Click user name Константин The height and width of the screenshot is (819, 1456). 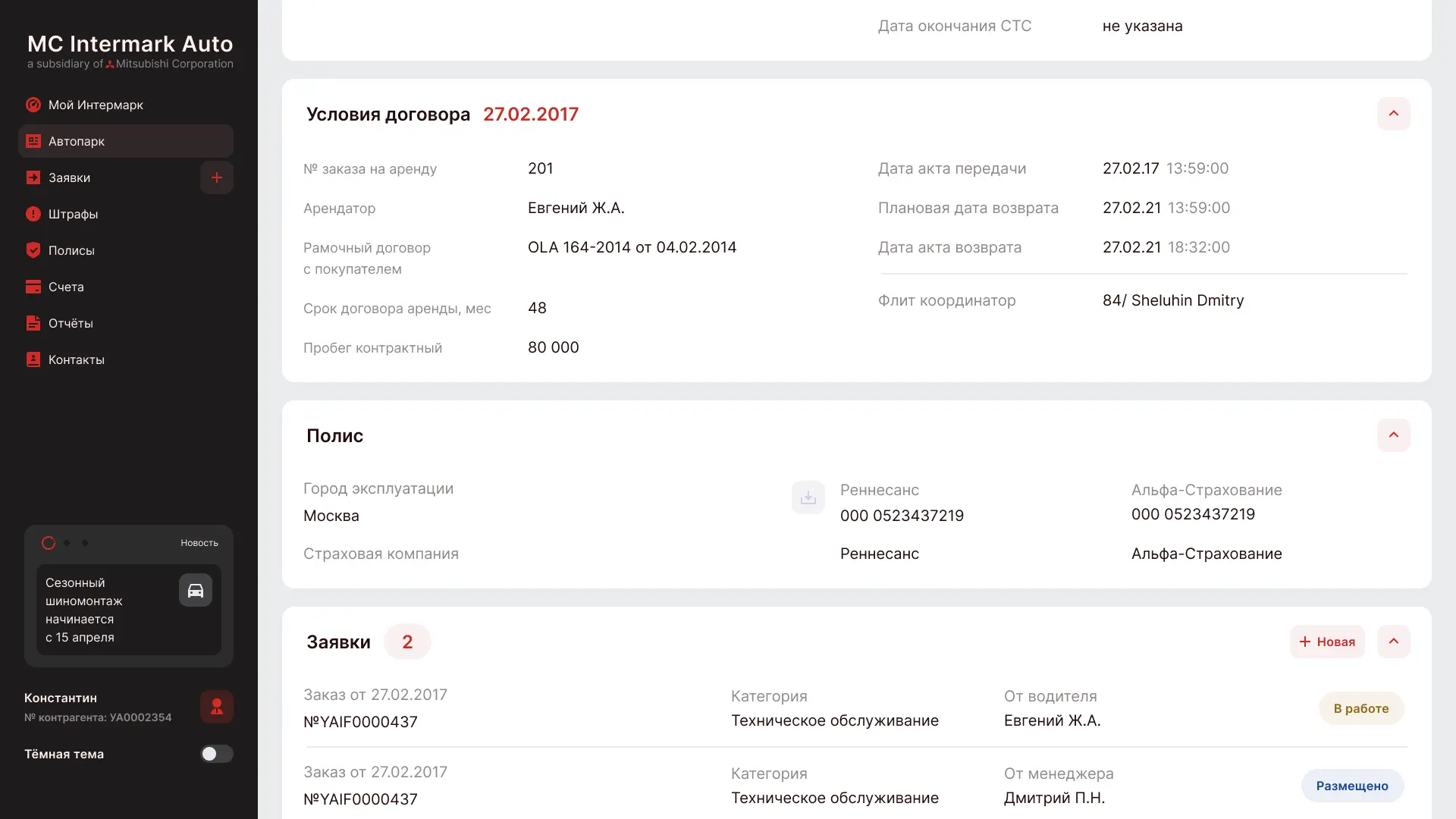(61, 698)
